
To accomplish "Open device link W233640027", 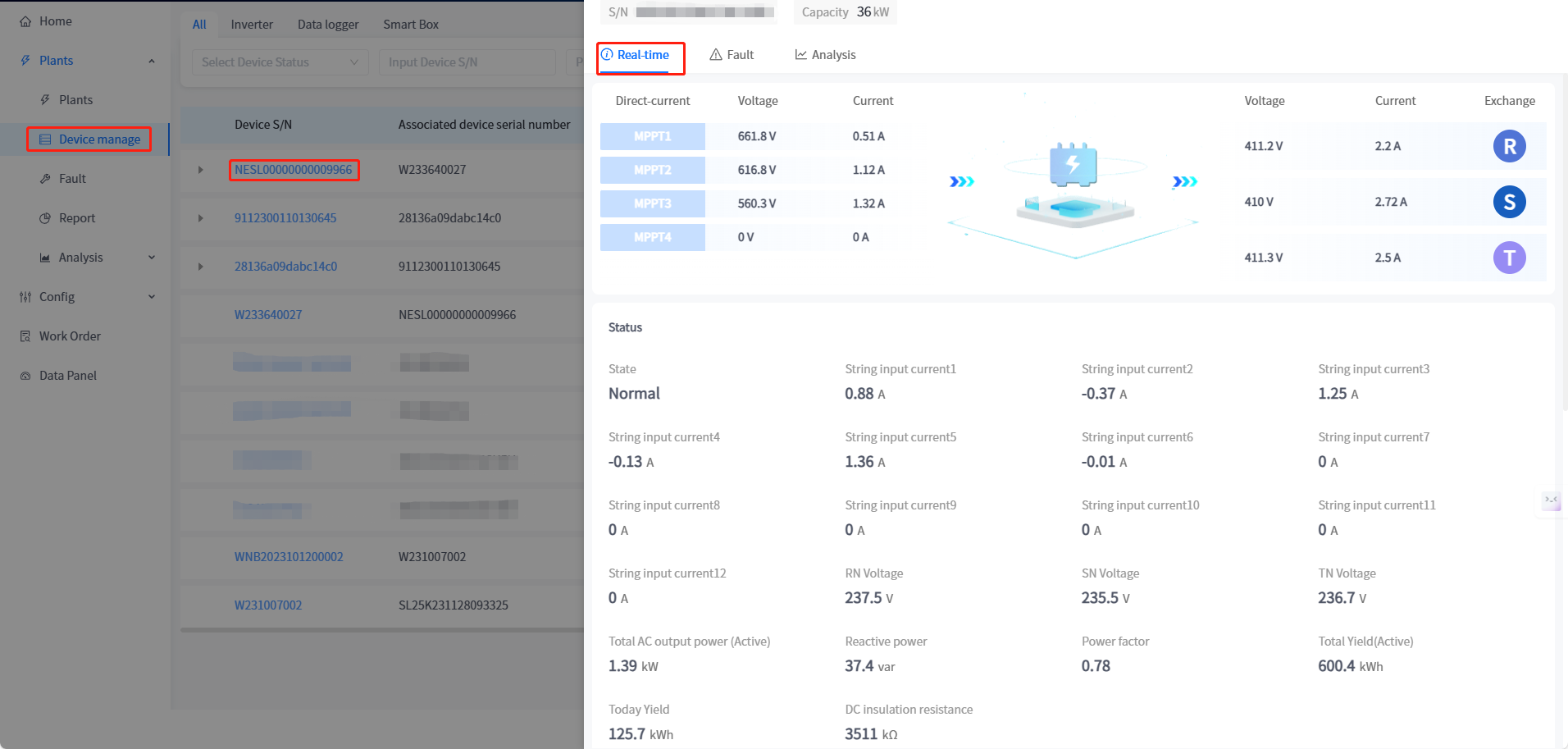I will pyautogui.click(x=268, y=315).
